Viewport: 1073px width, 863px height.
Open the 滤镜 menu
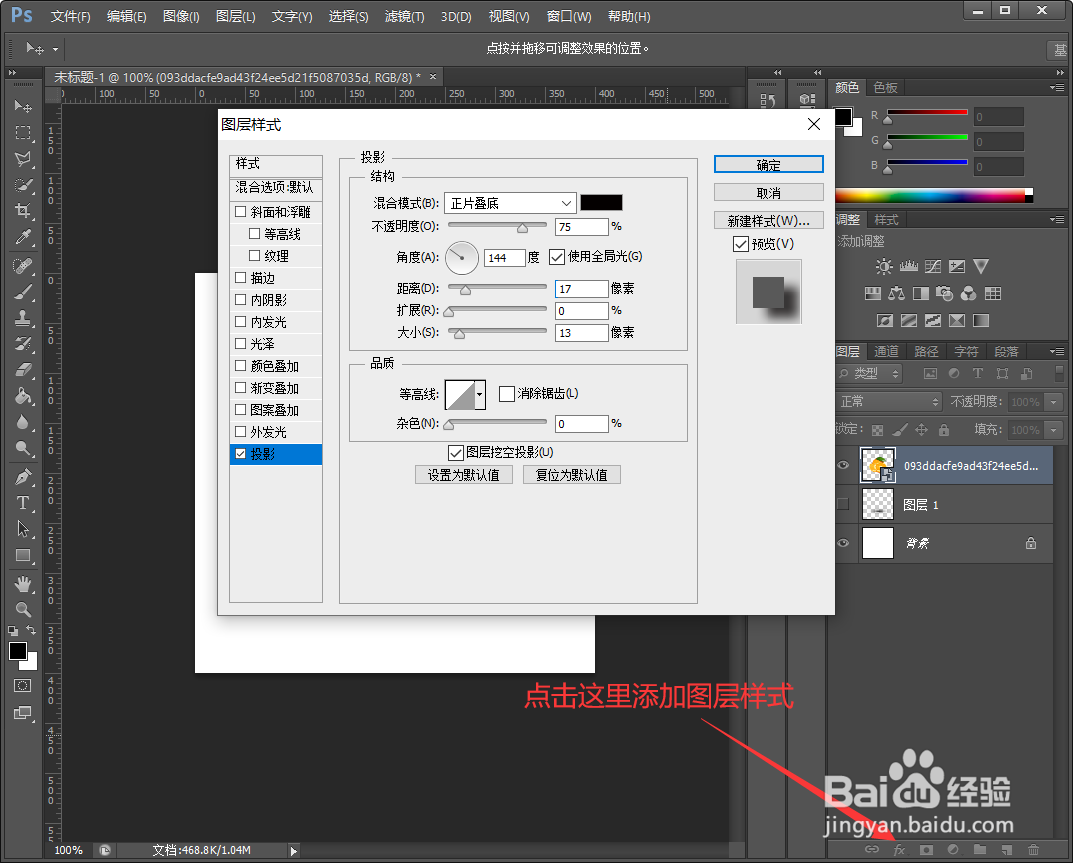tap(402, 16)
